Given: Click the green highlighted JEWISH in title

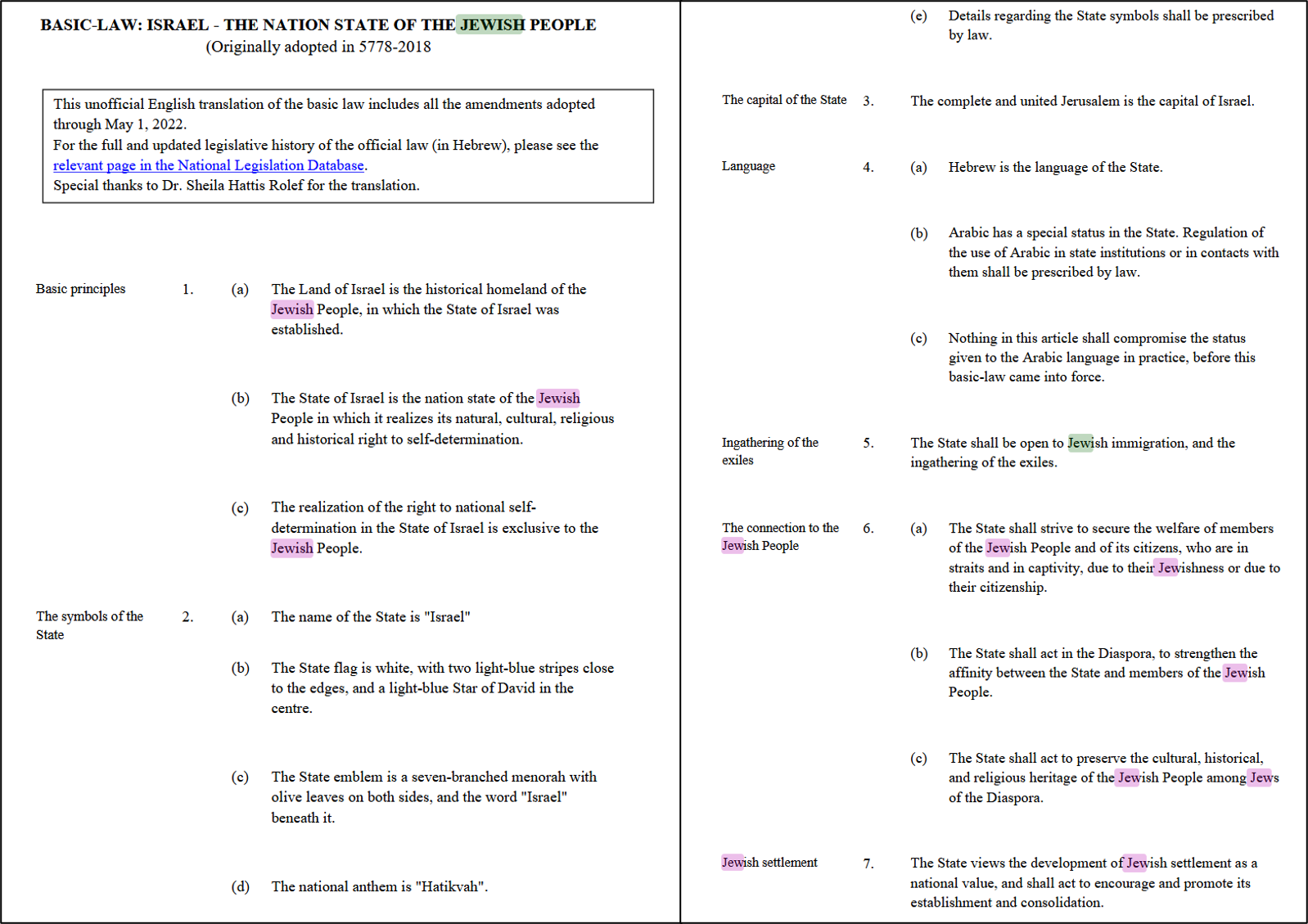Looking at the screenshot, I should [491, 25].
